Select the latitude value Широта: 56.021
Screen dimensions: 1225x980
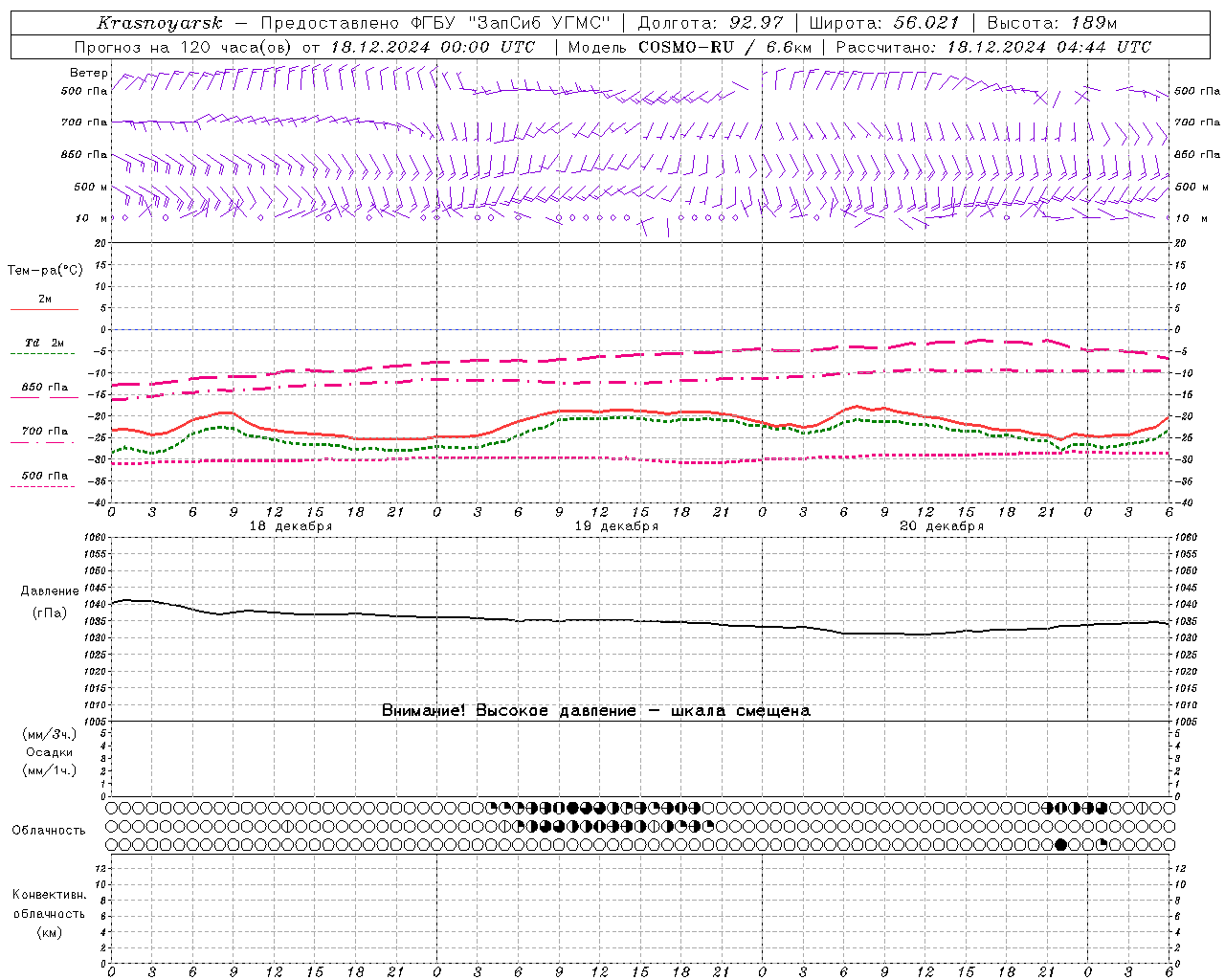click(x=884, y=23)
